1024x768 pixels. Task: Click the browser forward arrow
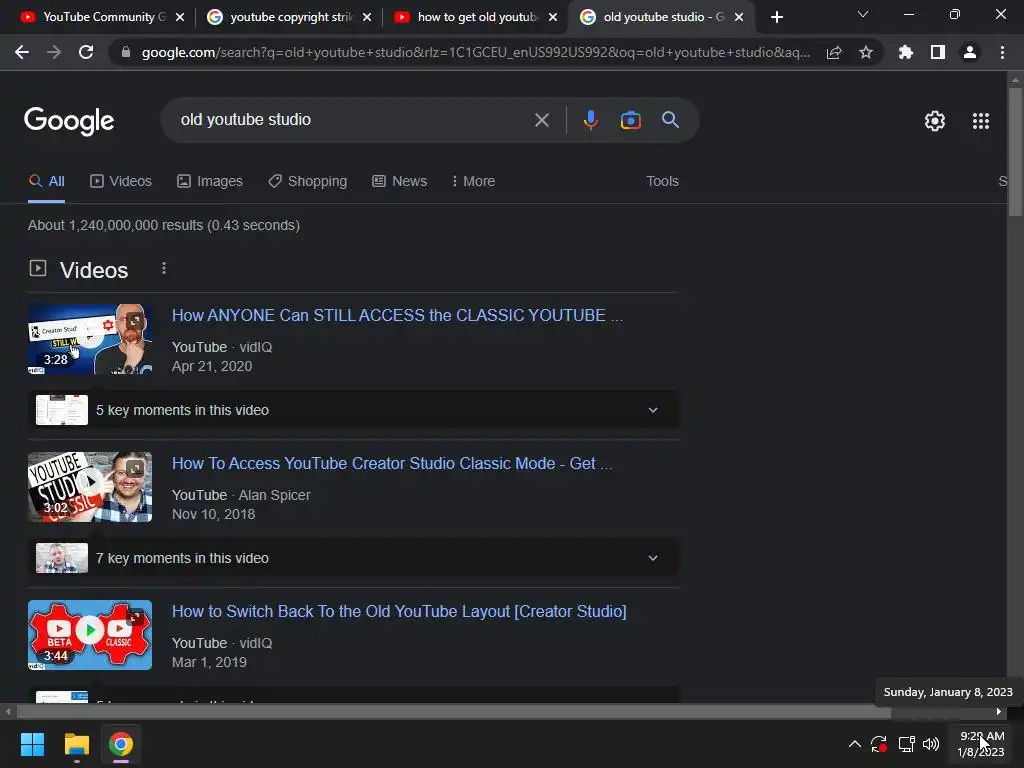click(x=54, y=52)
